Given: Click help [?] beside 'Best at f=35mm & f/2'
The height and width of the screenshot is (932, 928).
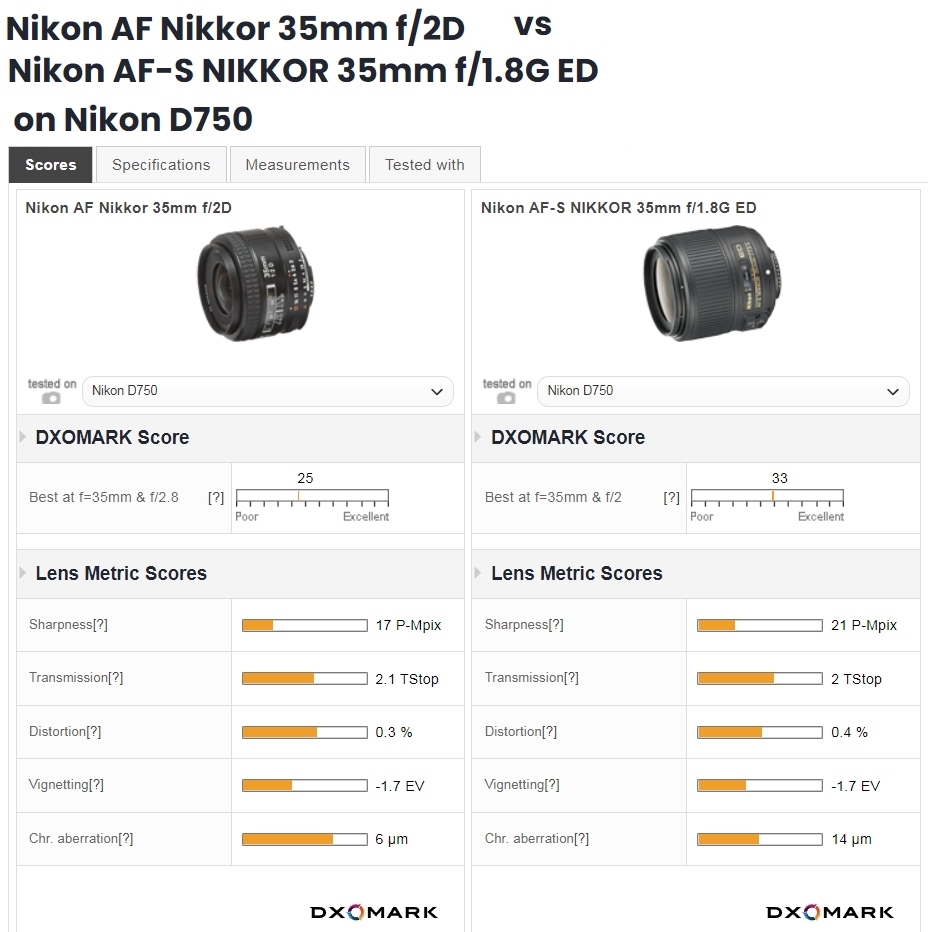Looking at the screenshot, I should [x=671, y=497].
